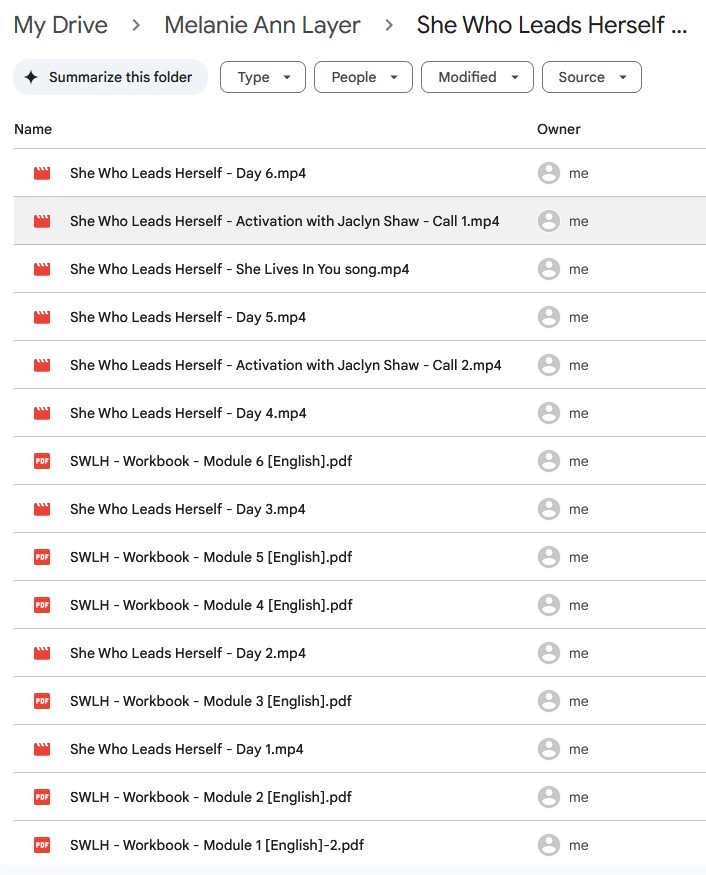This screenshot has width=706, height=875.
Task: Click the video icon beside She Lives In You song
Action: point(42,269)
